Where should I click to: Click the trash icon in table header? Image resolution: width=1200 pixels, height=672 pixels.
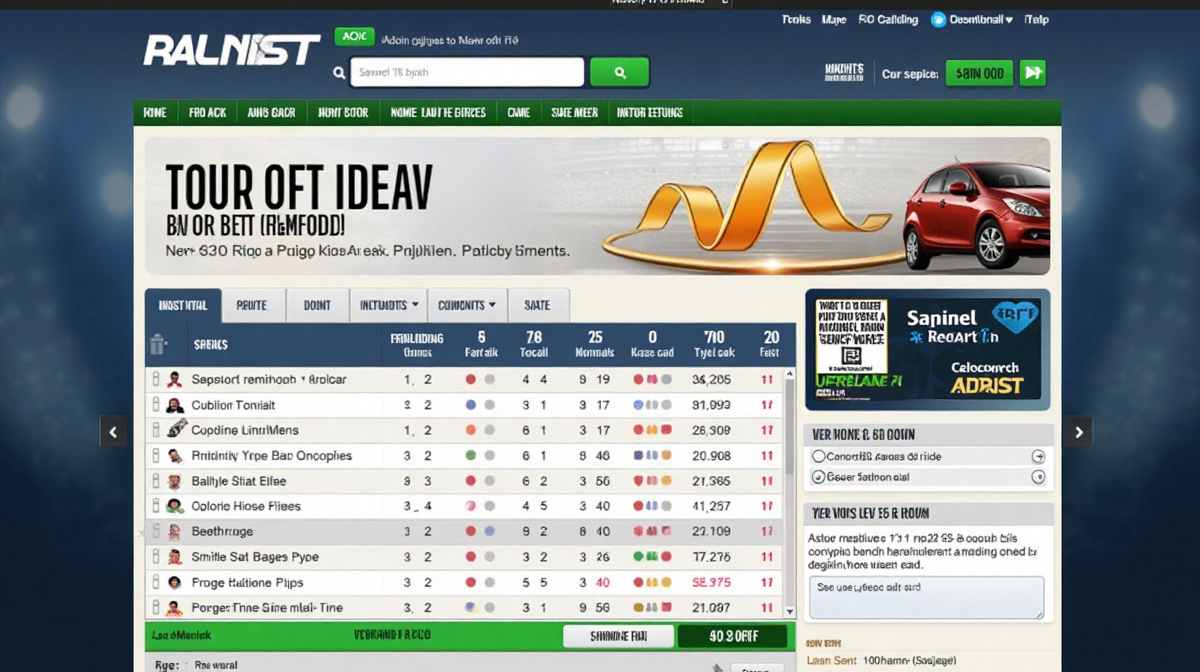(x=158, y=344)
